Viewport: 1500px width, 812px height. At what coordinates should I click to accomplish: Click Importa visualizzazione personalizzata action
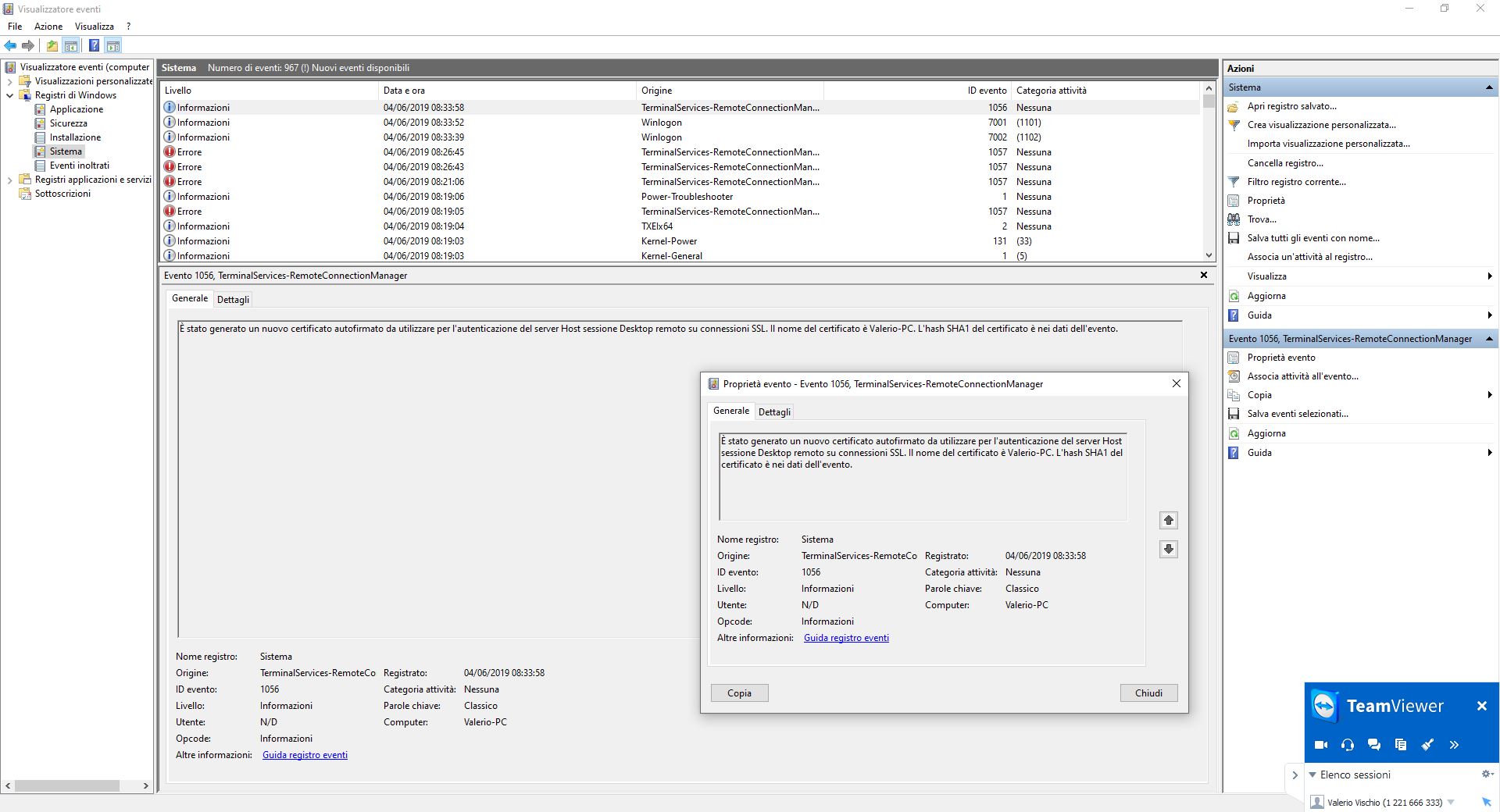(x=1328, y=144)
